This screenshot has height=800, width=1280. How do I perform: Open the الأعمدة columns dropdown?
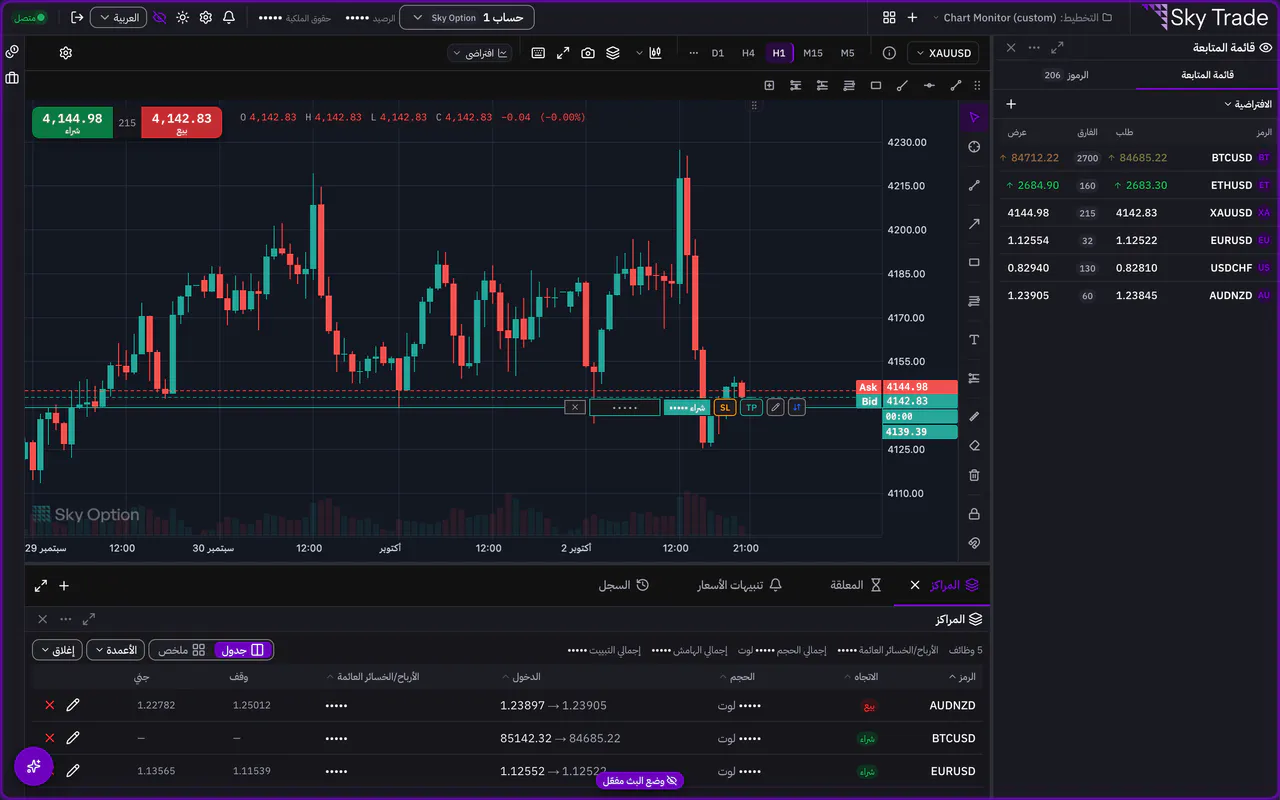coord(115,650)
